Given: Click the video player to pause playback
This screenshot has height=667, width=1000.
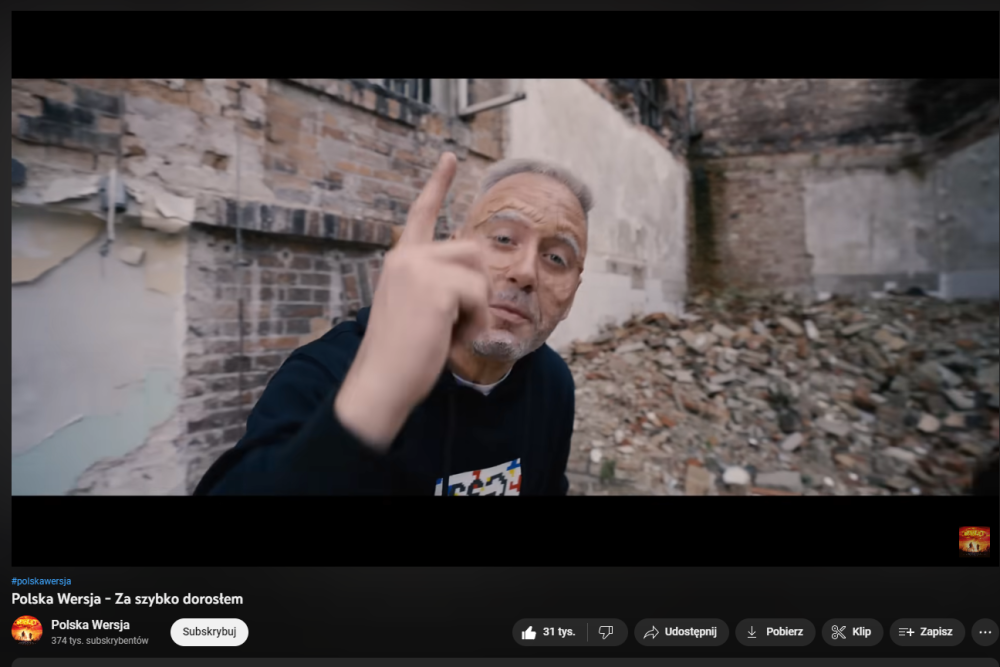Looking at the screenshot, I should pos(505,287).
